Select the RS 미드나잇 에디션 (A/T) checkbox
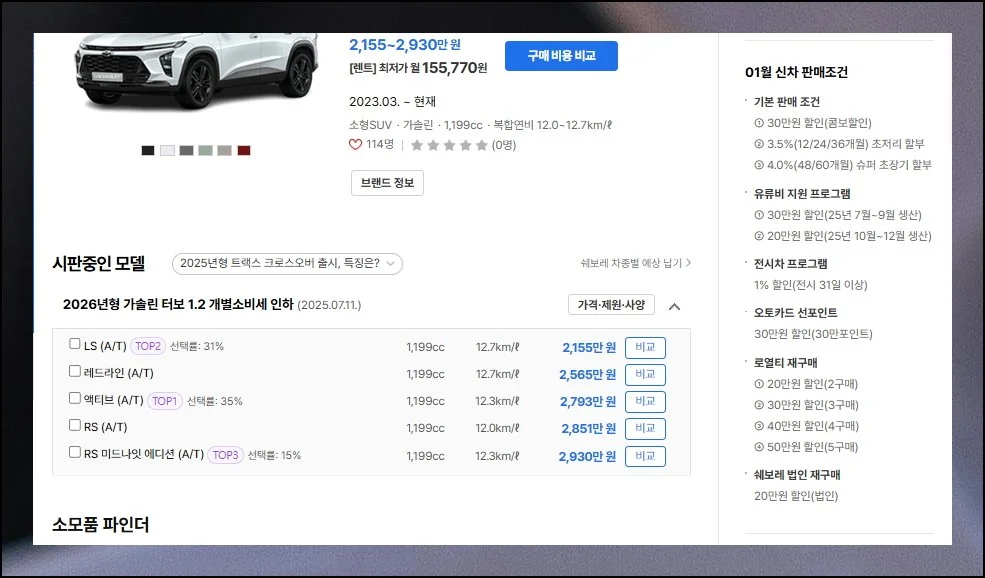The height and width of the screenshot is (578, 985). 75,452
